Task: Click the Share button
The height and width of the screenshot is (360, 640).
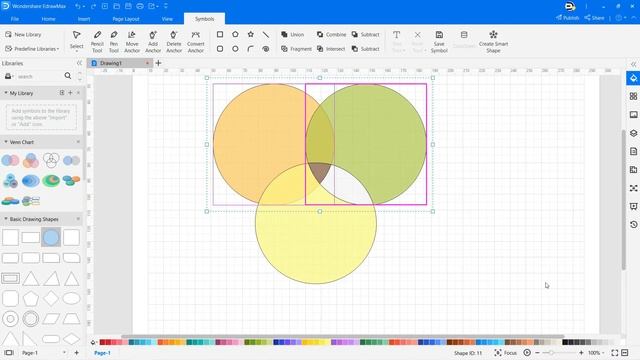Action: coord(594,18)
